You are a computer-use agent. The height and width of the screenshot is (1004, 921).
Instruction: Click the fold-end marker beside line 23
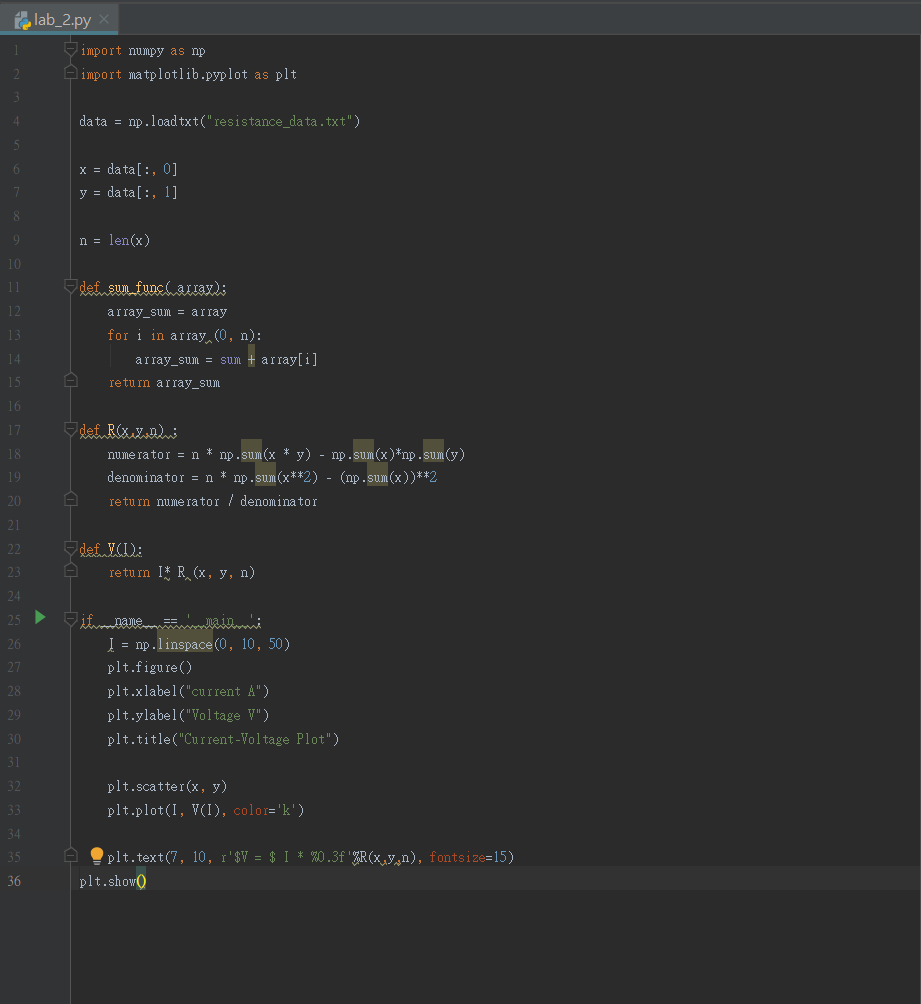click(70, 571)
